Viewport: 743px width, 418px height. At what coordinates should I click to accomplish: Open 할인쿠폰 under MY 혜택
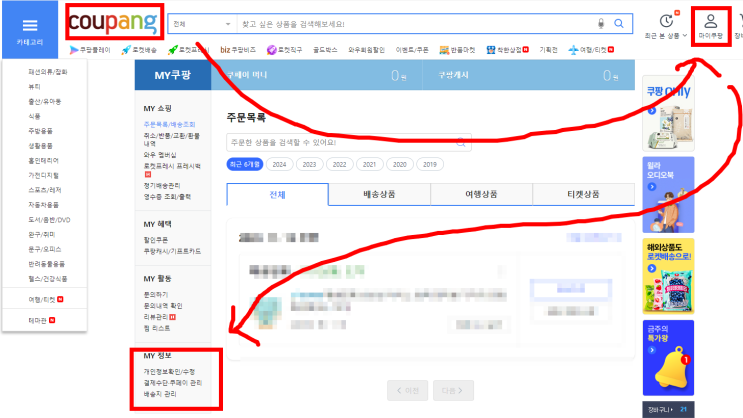(156, 240)
